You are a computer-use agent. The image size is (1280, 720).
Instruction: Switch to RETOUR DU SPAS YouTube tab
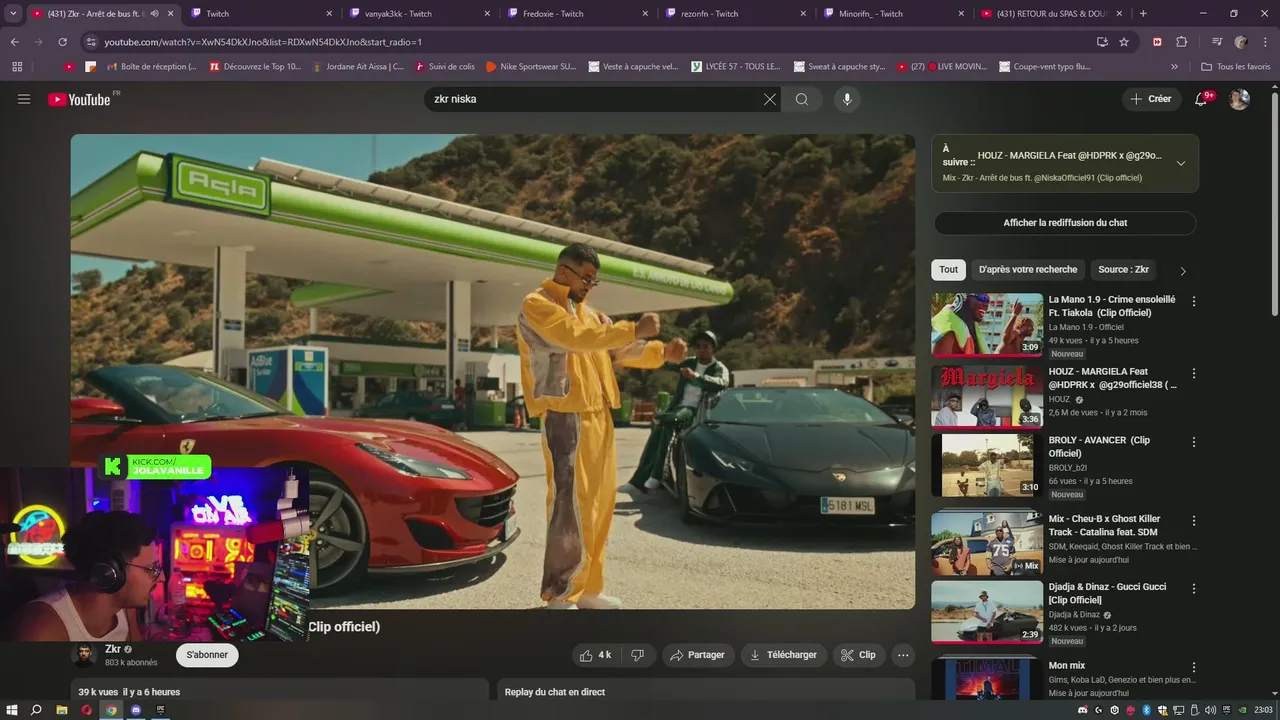(x=1052, y=13)
